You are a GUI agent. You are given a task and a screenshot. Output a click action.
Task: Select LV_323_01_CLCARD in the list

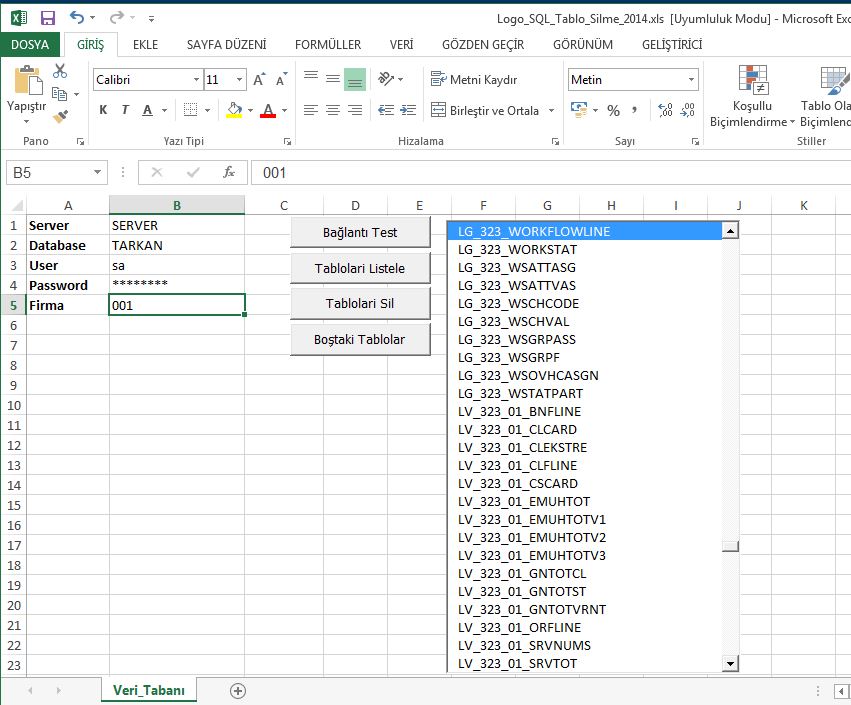click(585, 429)
